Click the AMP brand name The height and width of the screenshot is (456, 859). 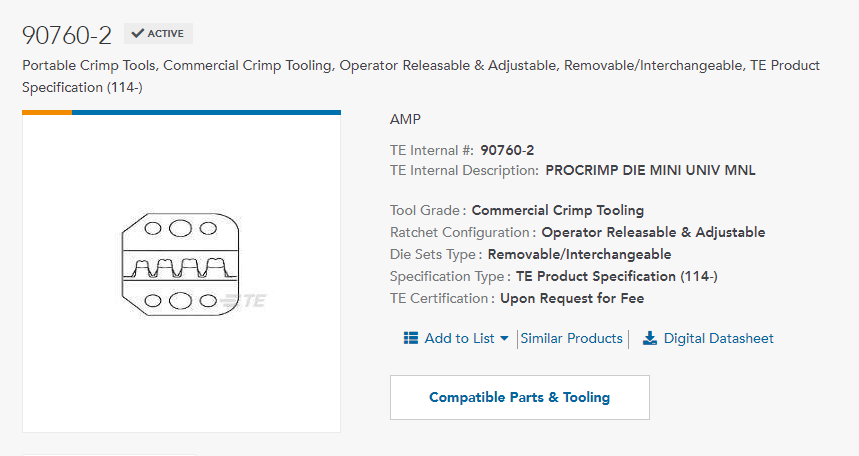(x=405, y=119)
